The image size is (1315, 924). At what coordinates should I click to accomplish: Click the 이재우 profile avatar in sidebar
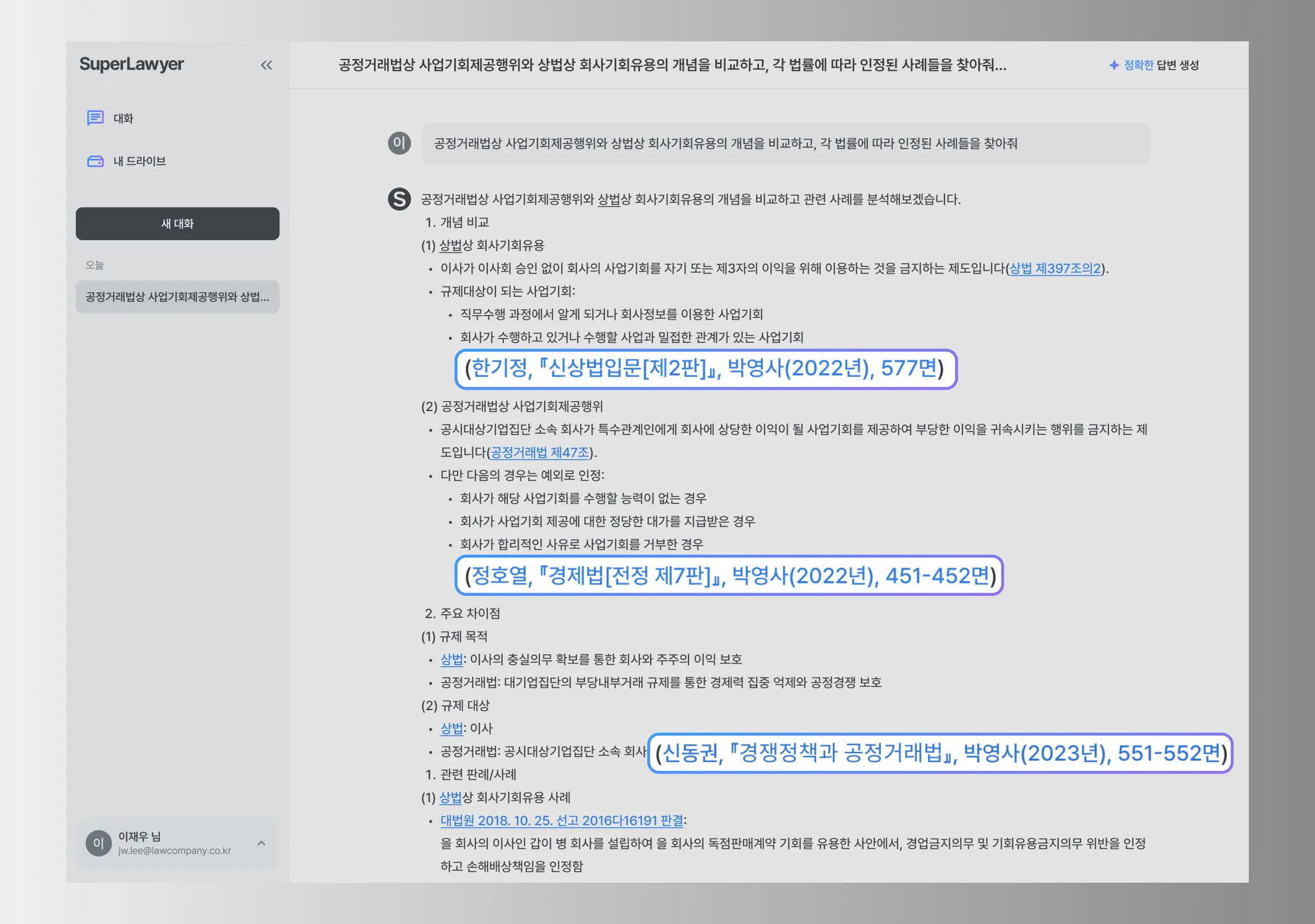point(98,843)
